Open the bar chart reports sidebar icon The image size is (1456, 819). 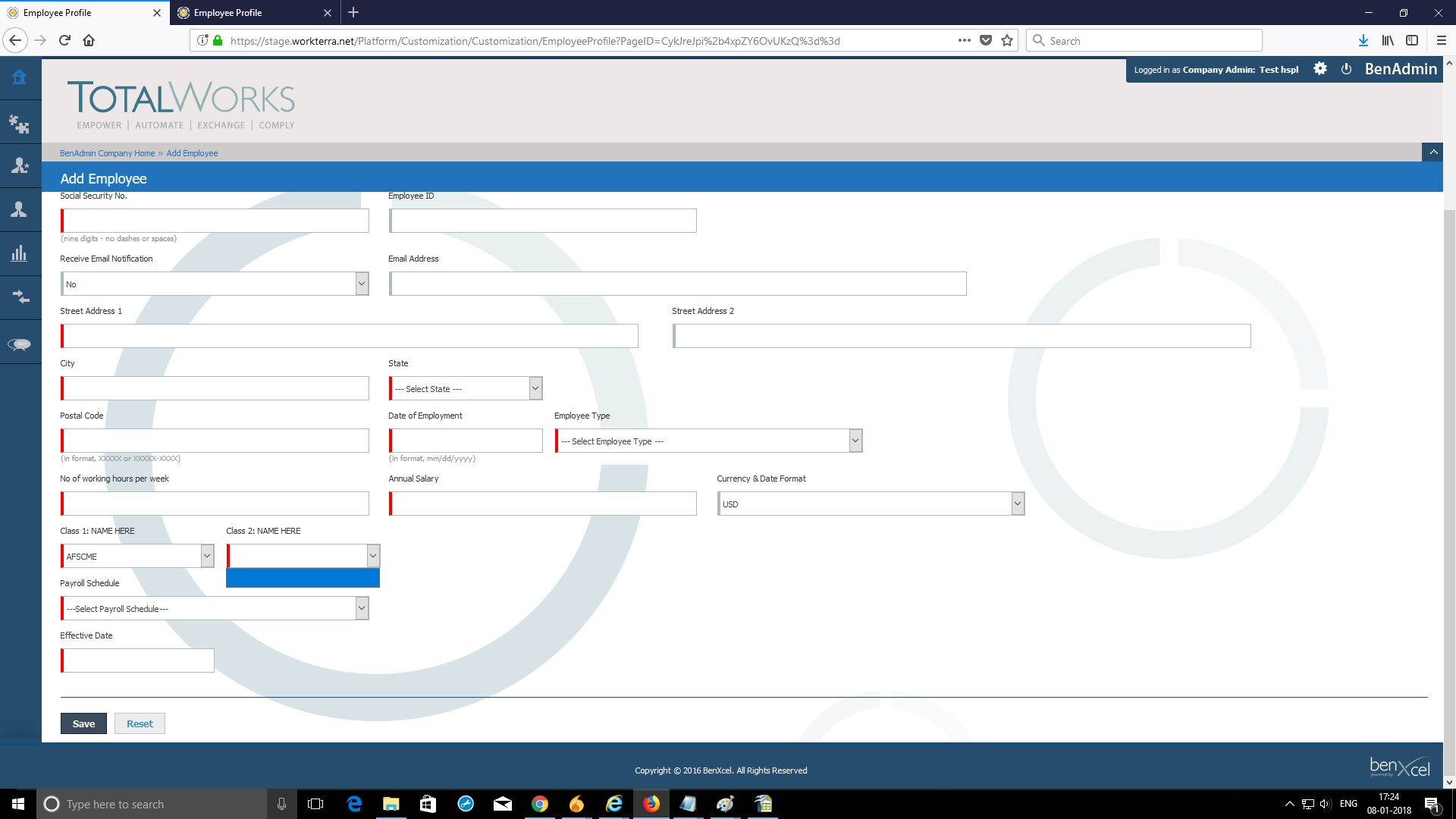click(x=20, y=253)
